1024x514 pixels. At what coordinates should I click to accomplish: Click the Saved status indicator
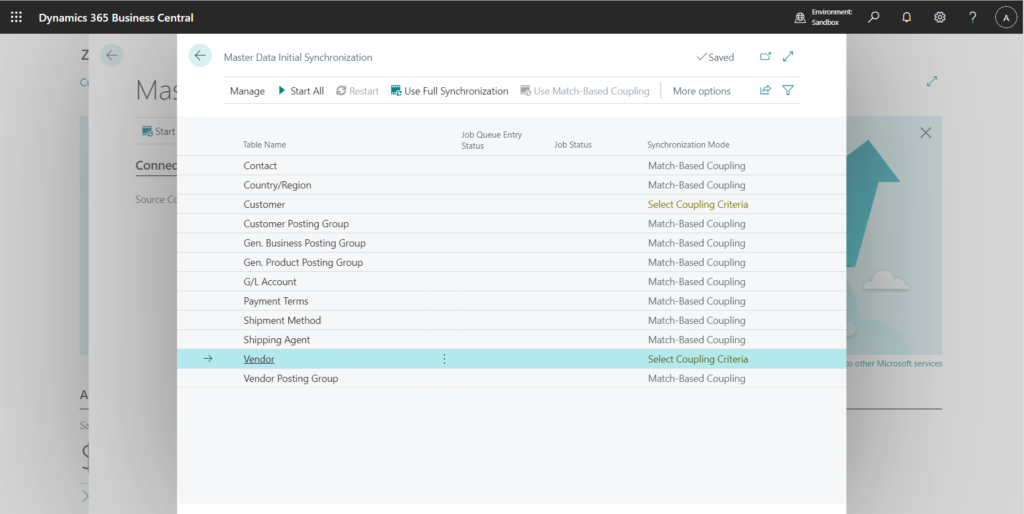(716, 57)
